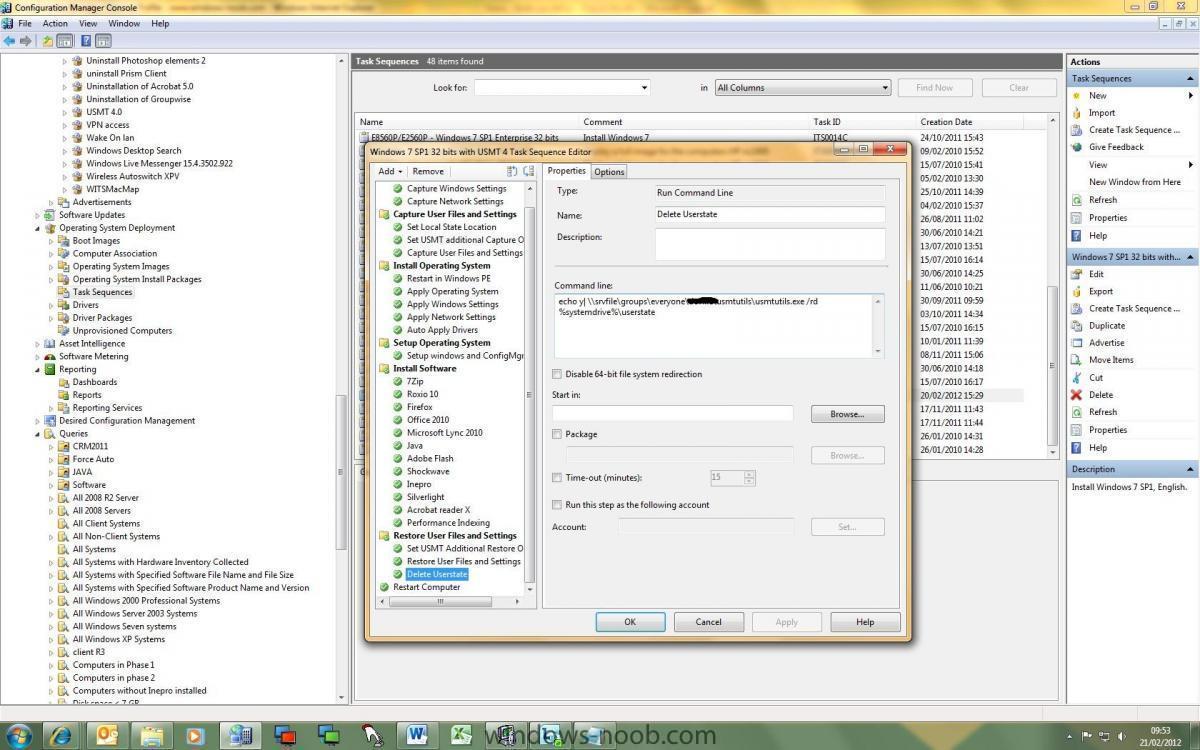
Task: Open Outlook from the taskbar
Action: point(106,735)
